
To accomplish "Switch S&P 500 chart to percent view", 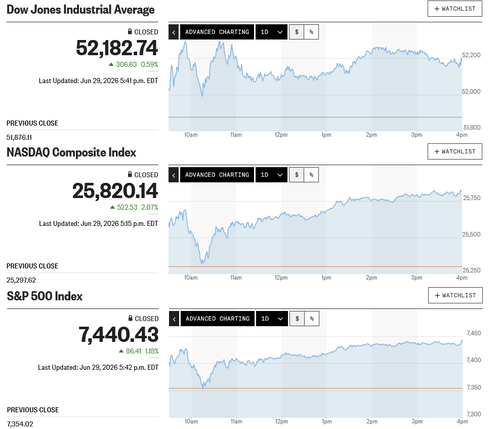I will [312, 319].
